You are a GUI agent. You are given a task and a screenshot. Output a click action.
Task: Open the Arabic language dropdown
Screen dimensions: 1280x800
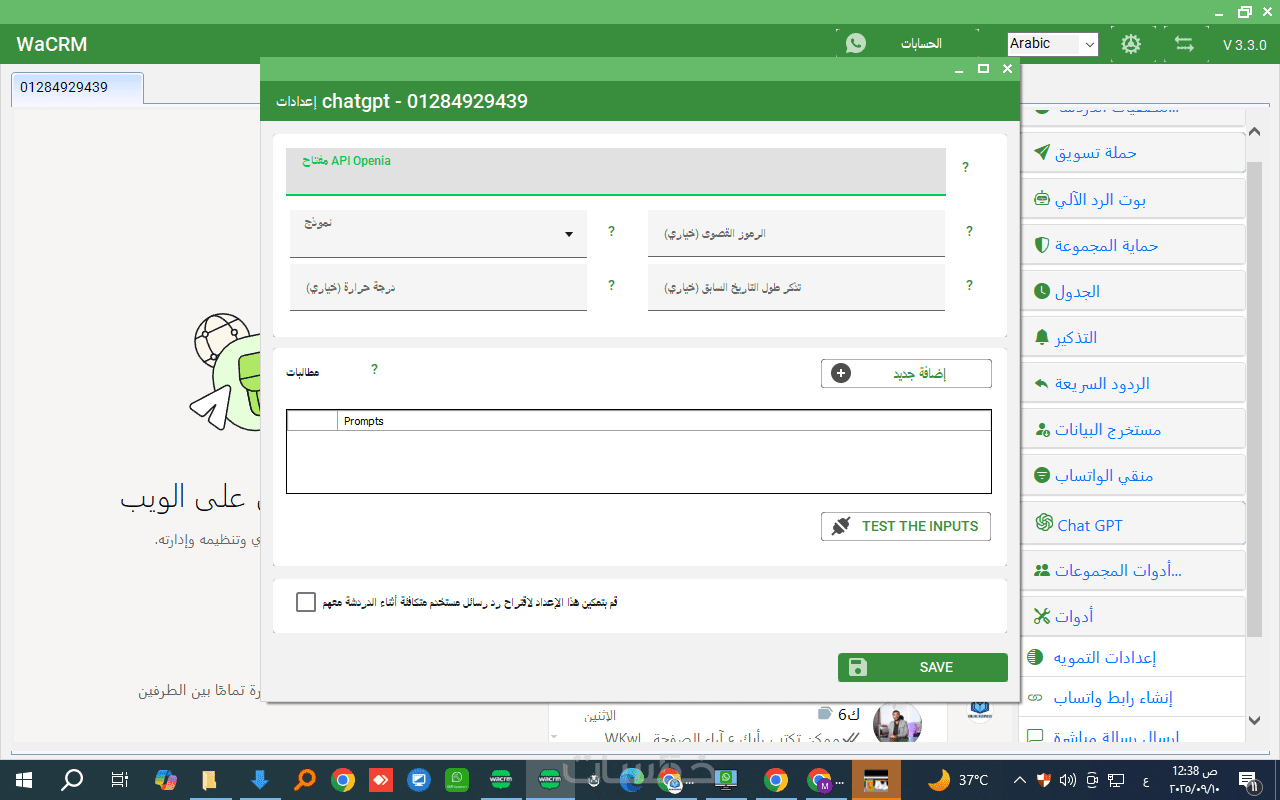1053,44
